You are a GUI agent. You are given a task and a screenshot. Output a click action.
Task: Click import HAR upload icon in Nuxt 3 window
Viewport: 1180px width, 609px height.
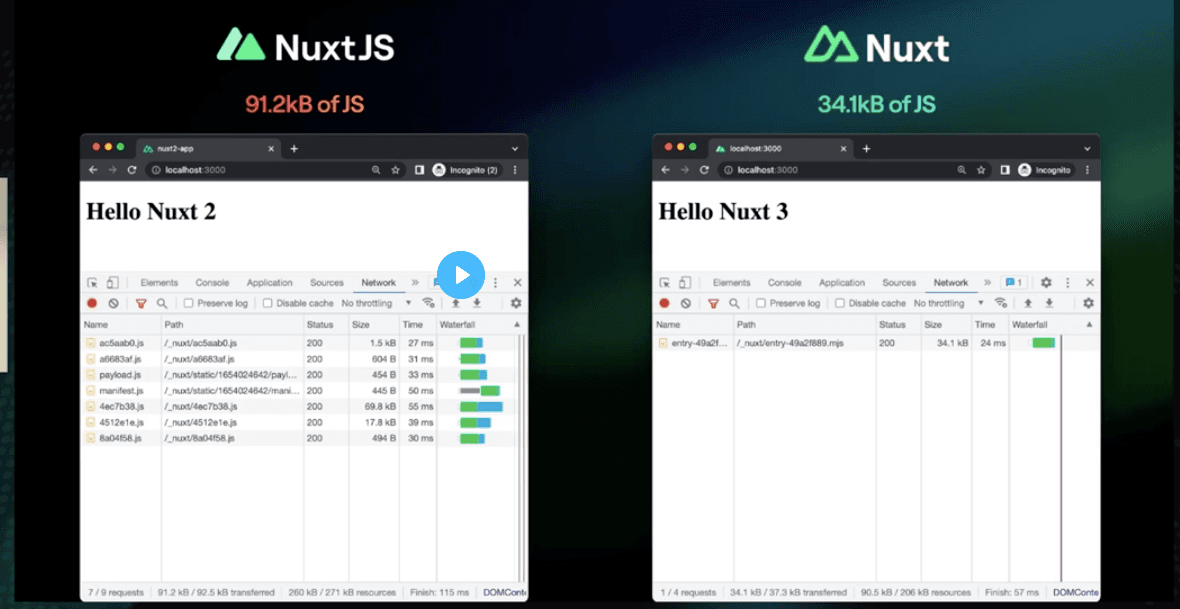[x=1028, y=303]
